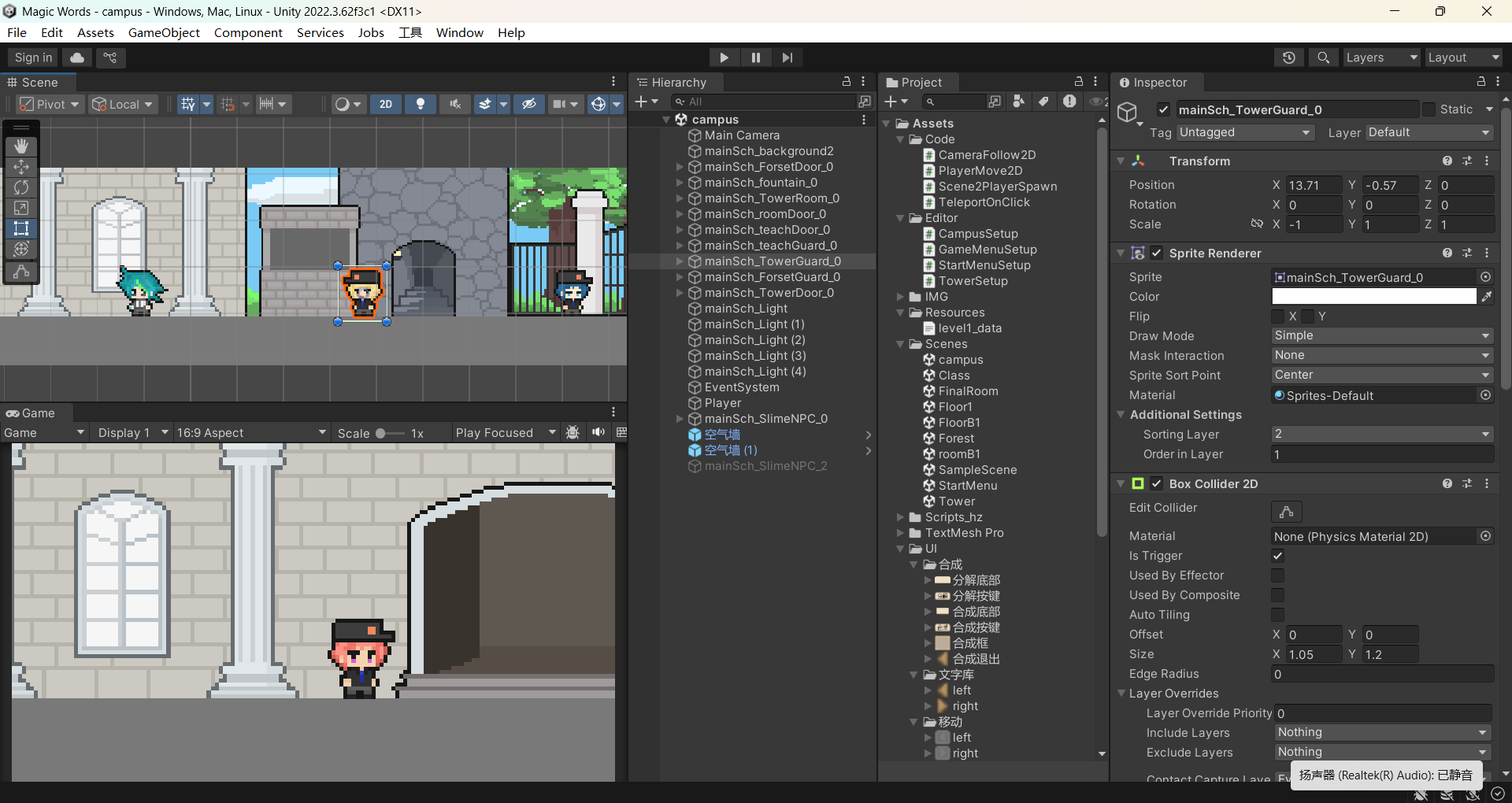
Task: Click Edit Collider button
Action: pyautogui.click(x=1287, y=512)
